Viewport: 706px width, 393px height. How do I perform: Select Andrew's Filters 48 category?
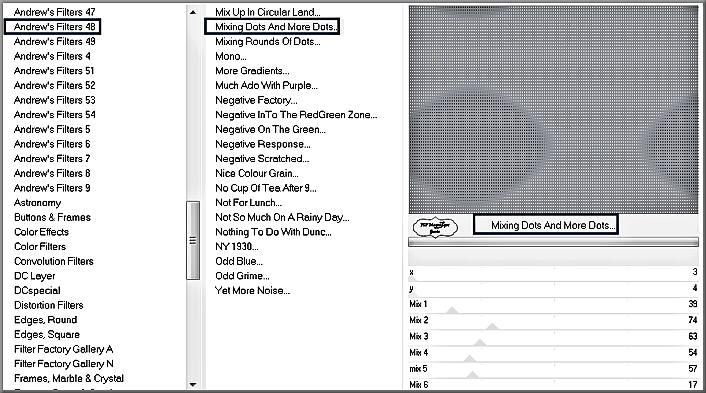tap(53, 27)
